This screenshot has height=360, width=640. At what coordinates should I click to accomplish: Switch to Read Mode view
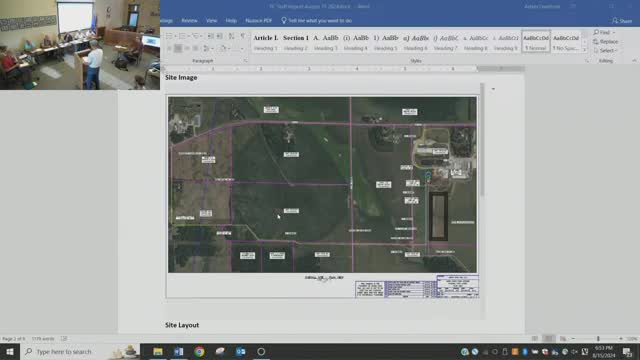(534, 339)
